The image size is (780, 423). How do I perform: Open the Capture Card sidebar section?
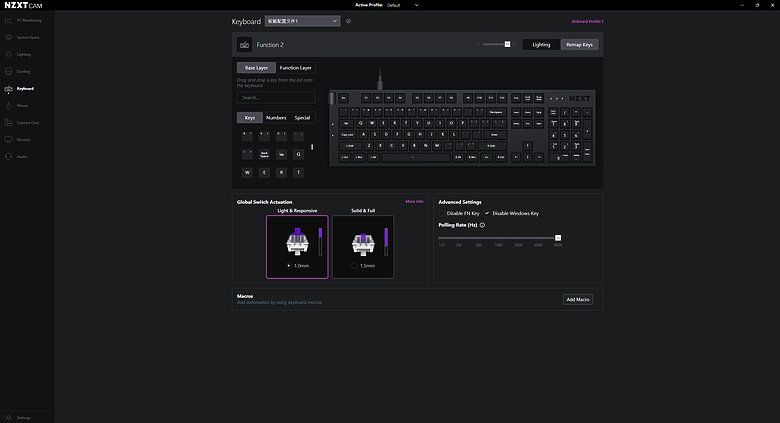click(22, 122)
